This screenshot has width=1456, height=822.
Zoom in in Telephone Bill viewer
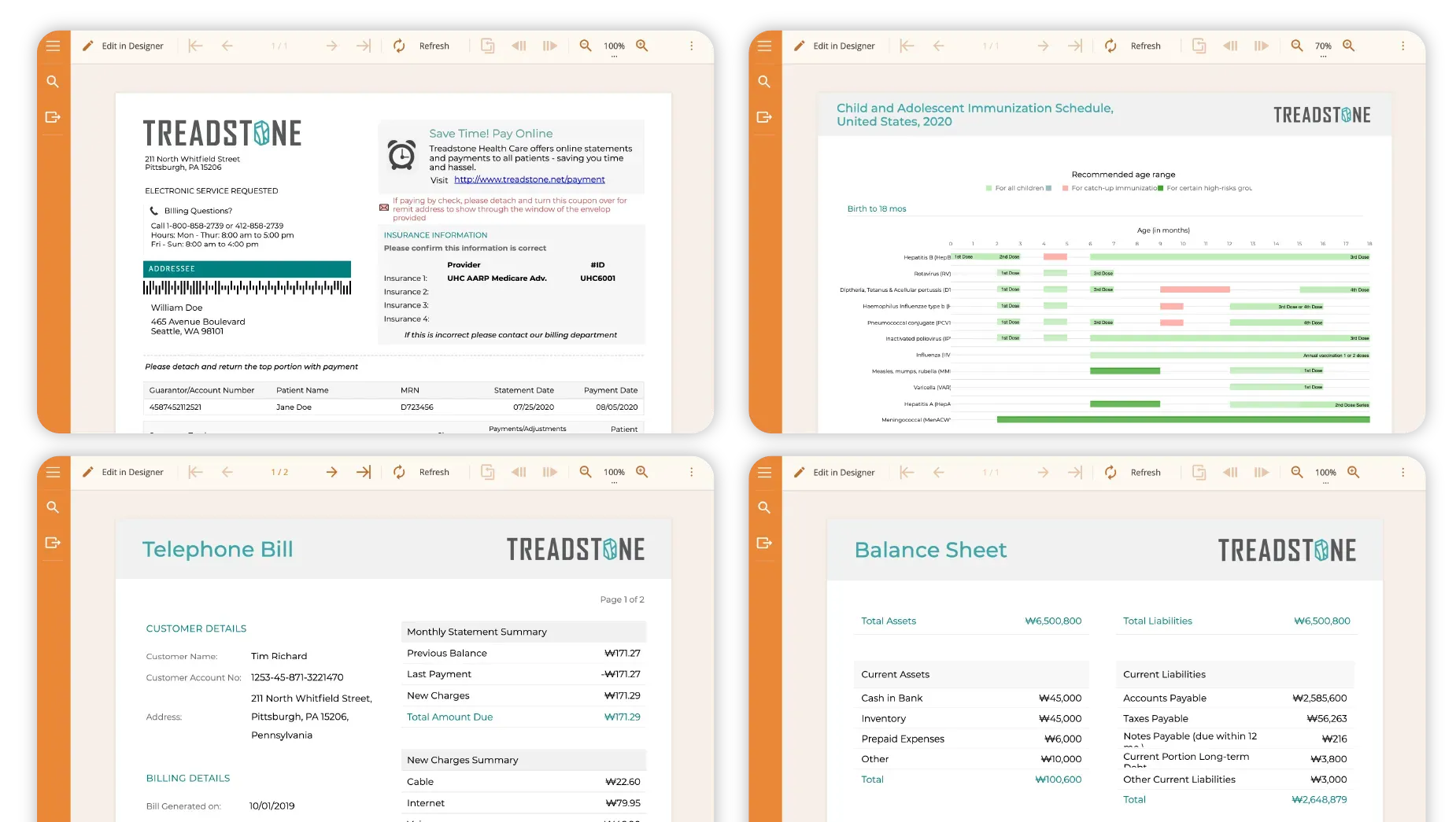pos(642,472)
